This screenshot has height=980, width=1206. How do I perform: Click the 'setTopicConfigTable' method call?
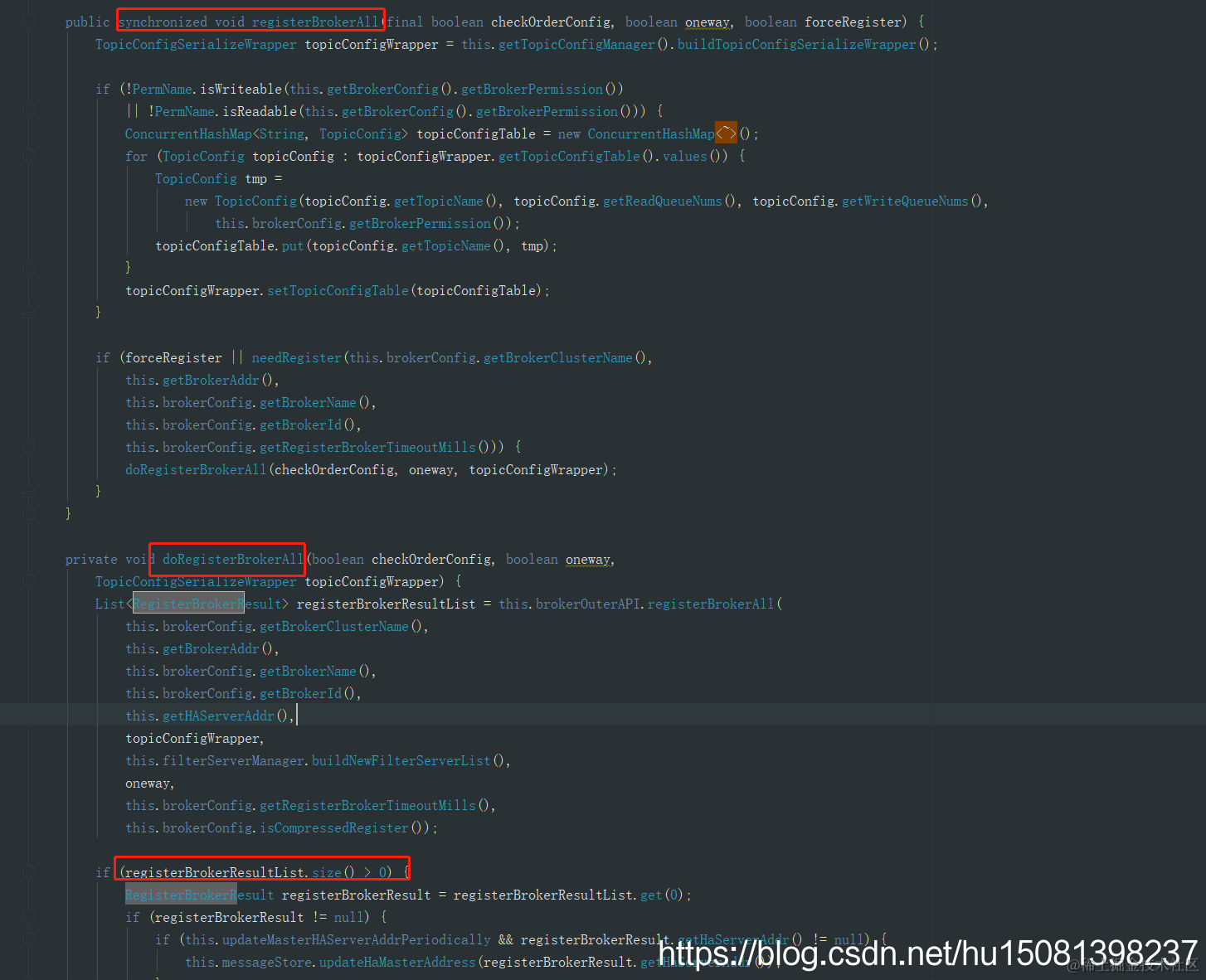click(338, 291)
